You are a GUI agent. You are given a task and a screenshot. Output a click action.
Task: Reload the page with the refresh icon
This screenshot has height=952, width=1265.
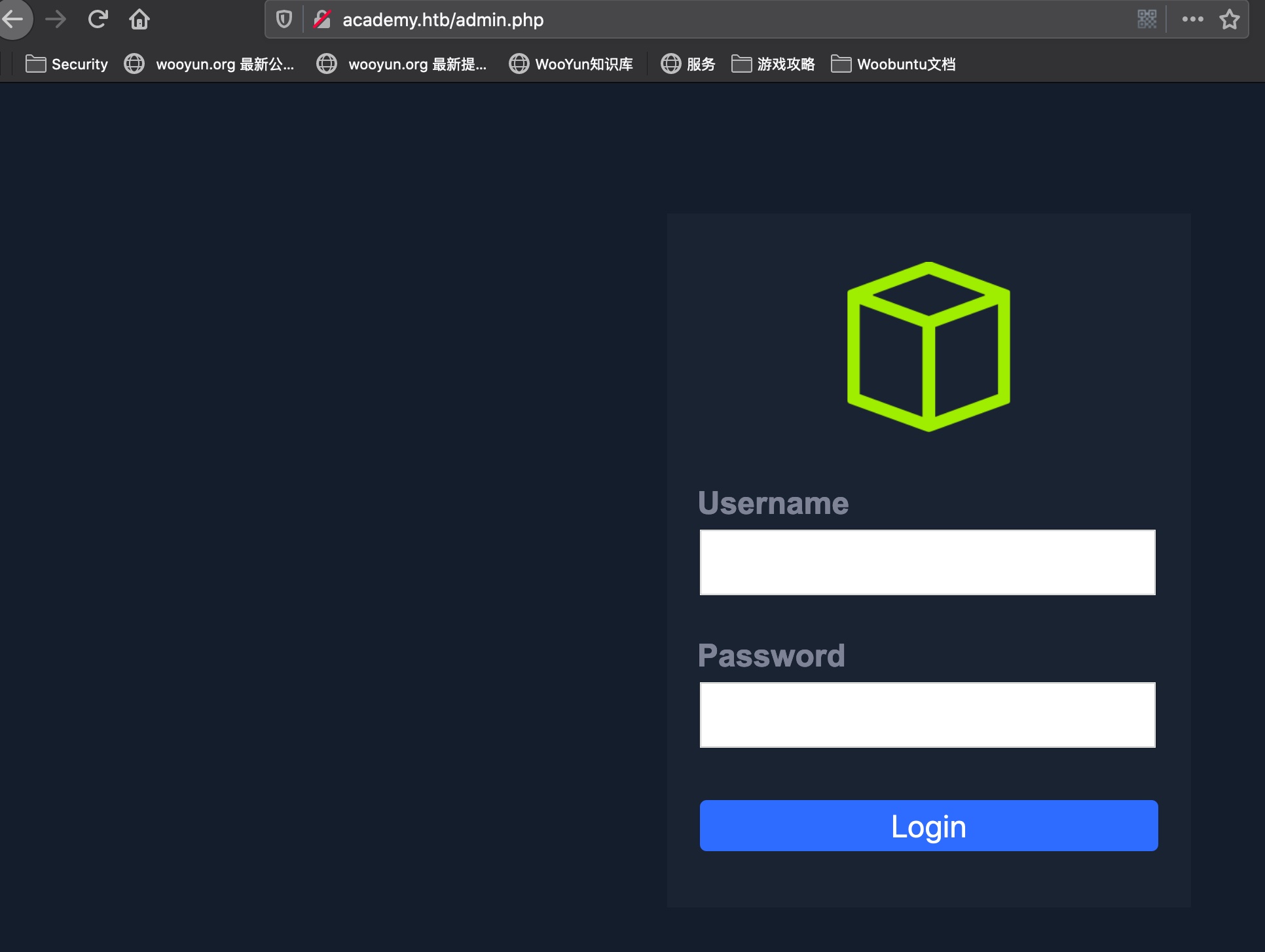point(98,20)
